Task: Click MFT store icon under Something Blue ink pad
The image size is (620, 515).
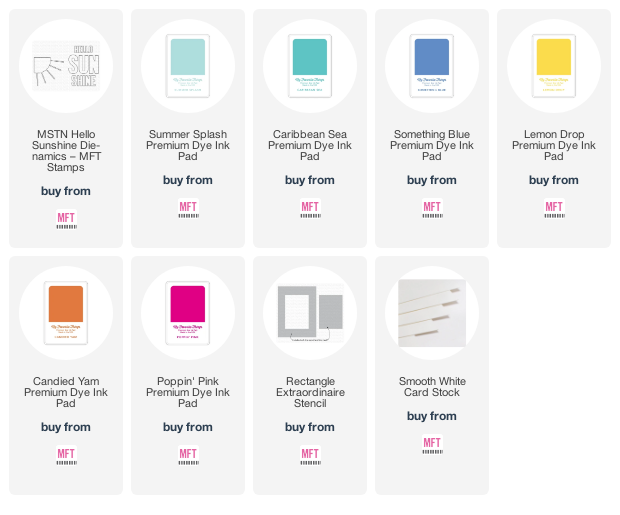Action: click(x=432, y=208)
